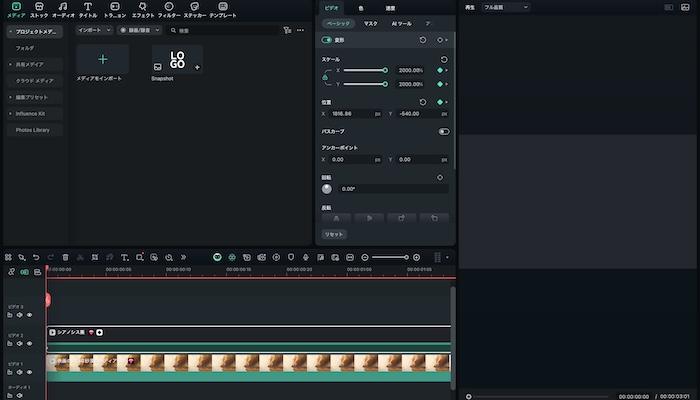Toggle the パスカーブ switch
700x400 pixels.
click(443, 131)
